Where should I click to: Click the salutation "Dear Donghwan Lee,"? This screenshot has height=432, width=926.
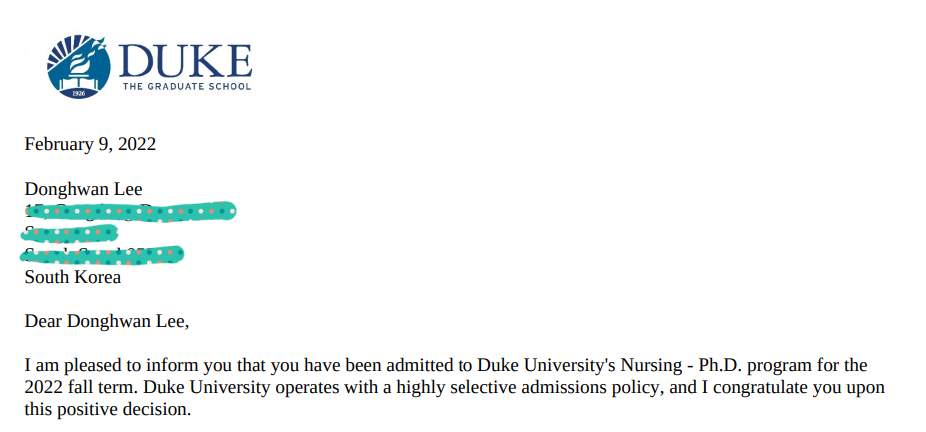coord(107,322)
